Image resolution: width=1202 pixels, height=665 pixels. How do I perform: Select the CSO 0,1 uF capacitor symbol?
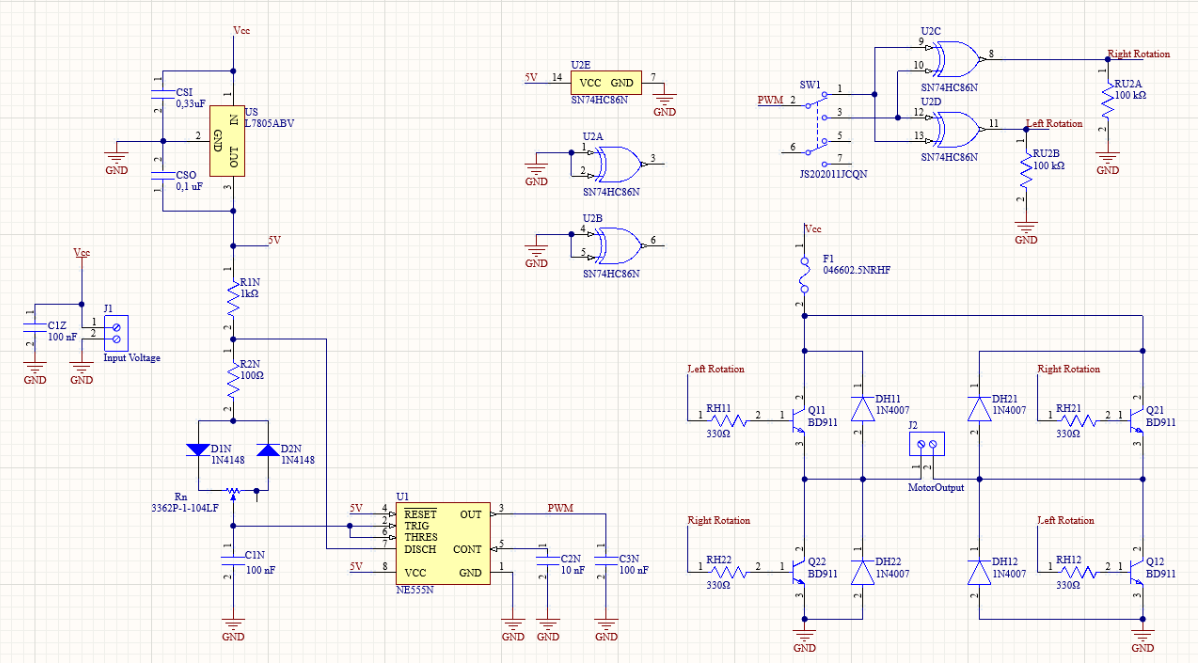click(161, 177)
